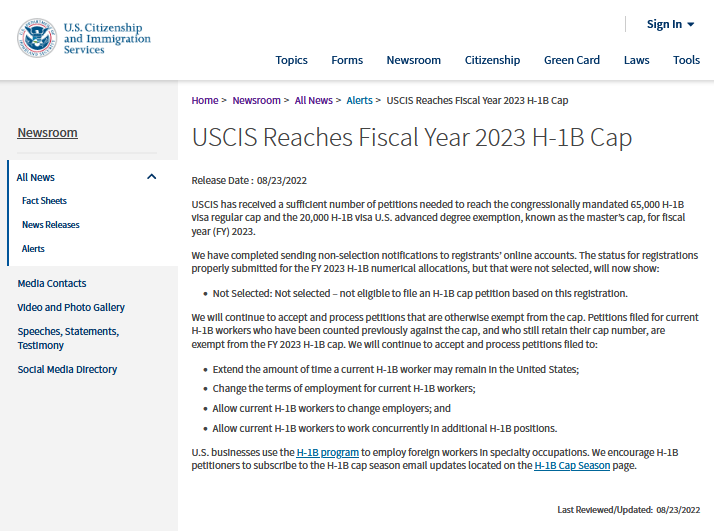Click the 'Extend the amount of time' bullet
Screen dimensions: 714x531
[396, 369]
